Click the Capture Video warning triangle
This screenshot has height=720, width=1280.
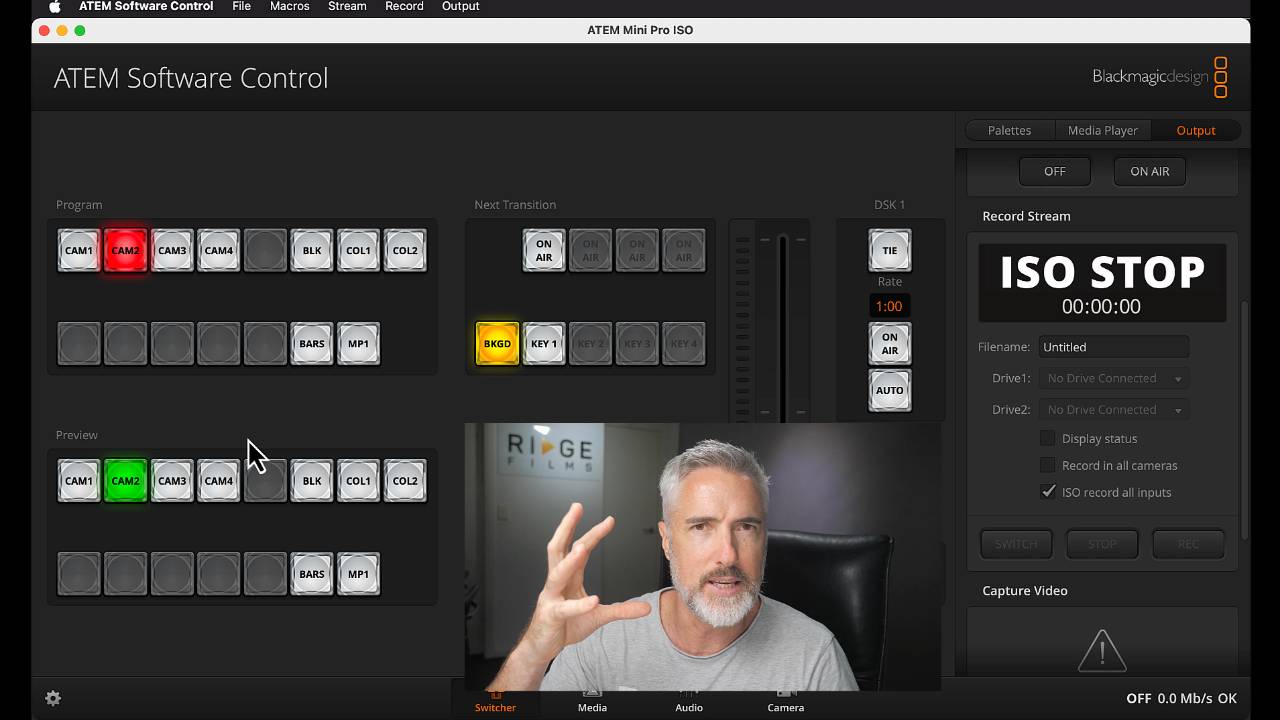(x=1101, y=649)
